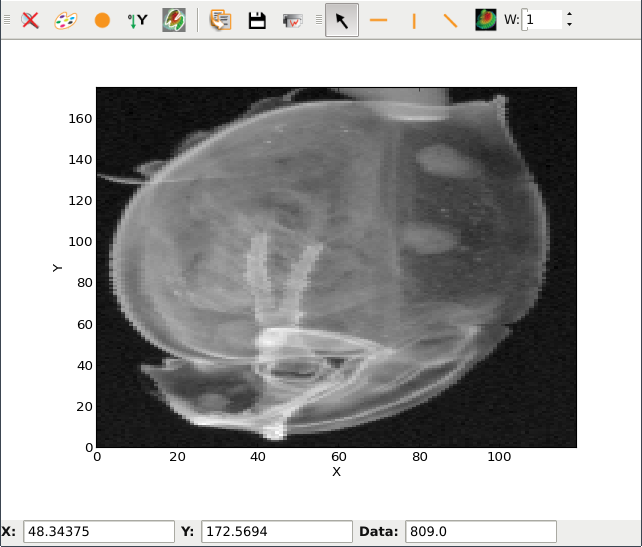Save the plot with floppy disk icon
This screenshot has height=547, width=642.
pyautogui.click(x=257, y=20)
